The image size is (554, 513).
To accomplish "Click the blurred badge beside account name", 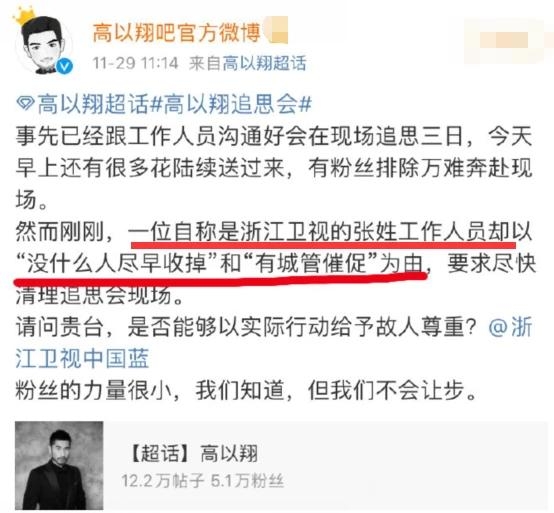I will (276, 31).
